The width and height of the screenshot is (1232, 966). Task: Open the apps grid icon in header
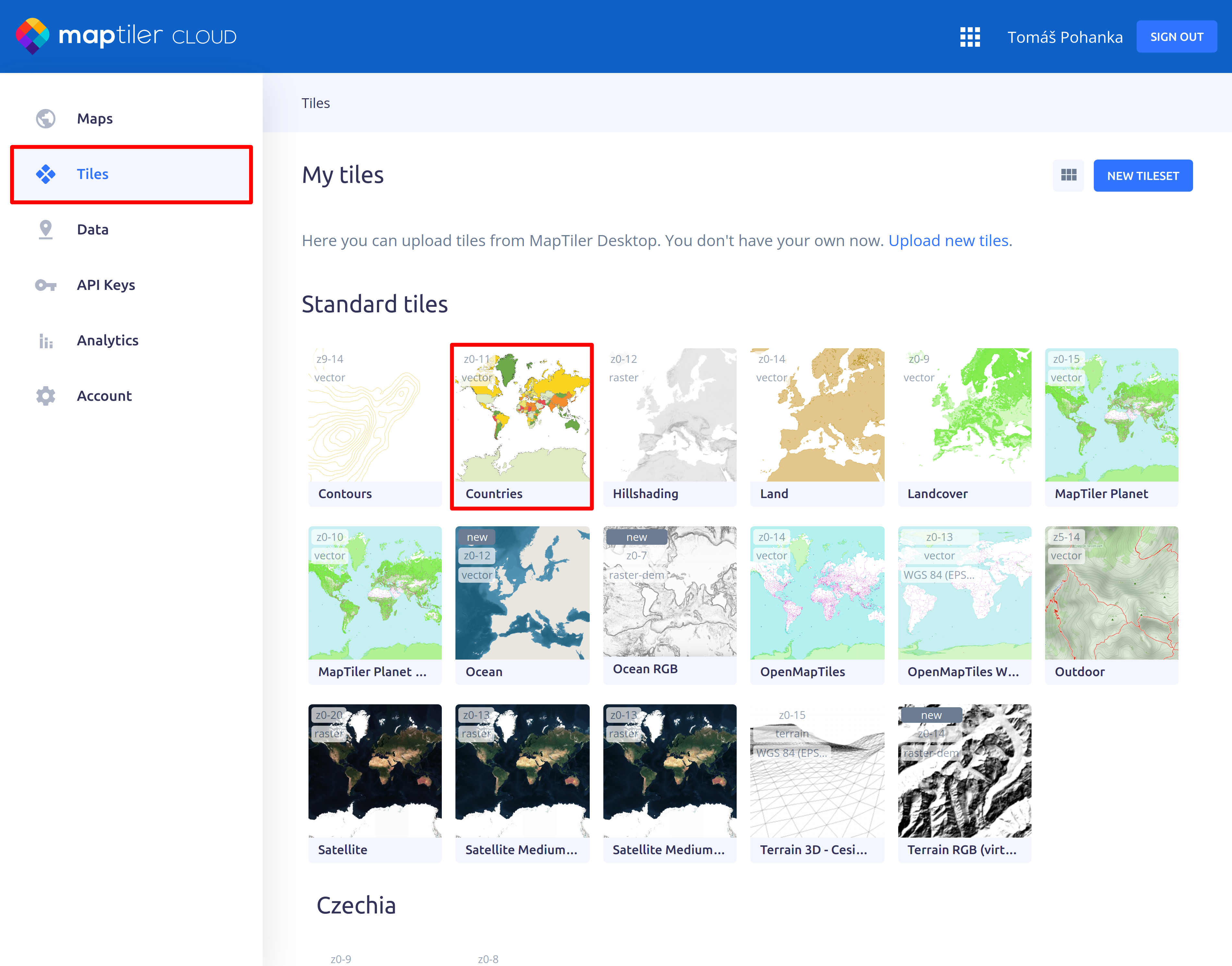pyautogui.click(x=970, y=37)
